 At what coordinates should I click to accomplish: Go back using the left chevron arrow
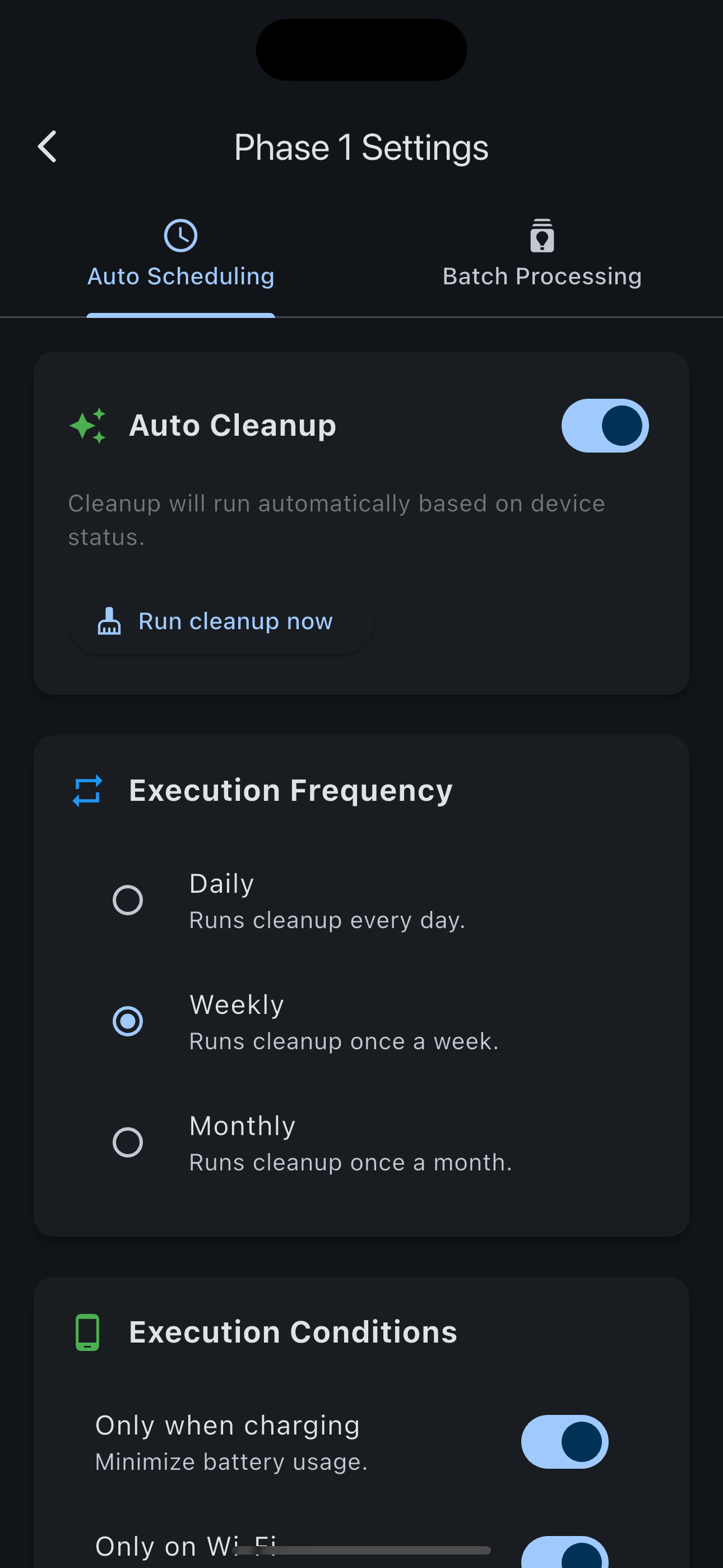[x=48, y=147]
